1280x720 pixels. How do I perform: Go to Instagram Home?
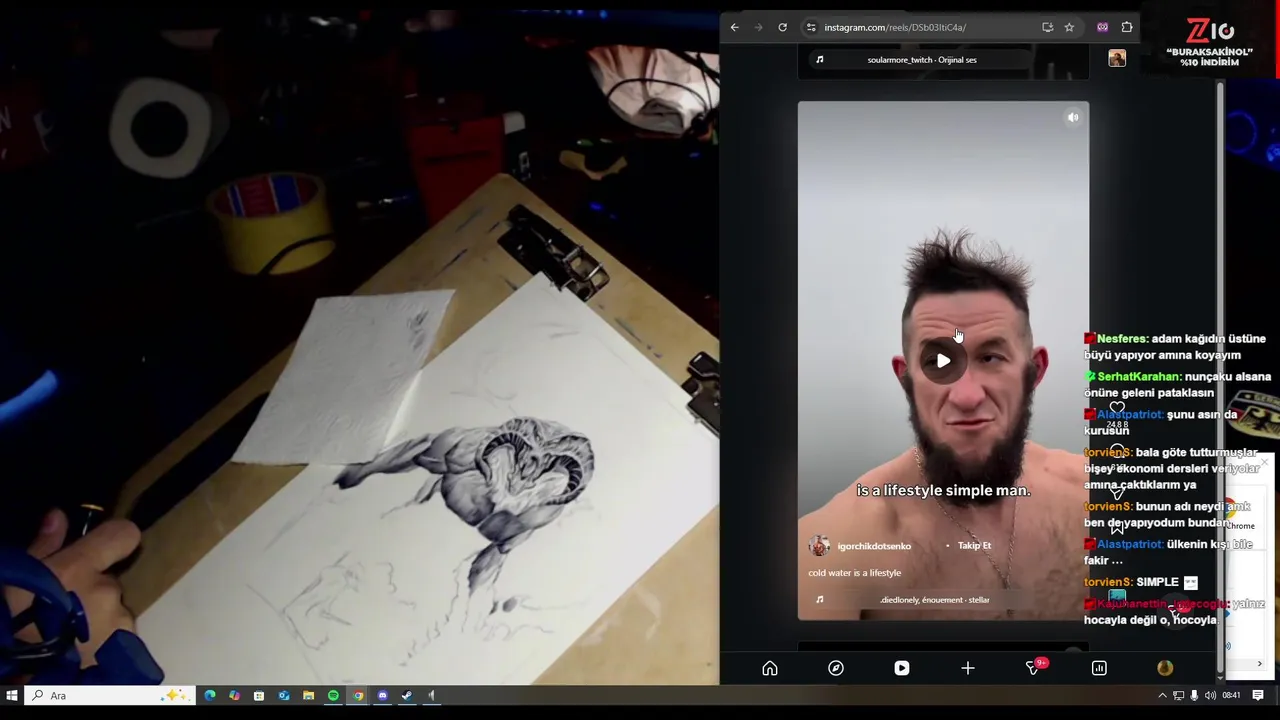pos(770,668)
